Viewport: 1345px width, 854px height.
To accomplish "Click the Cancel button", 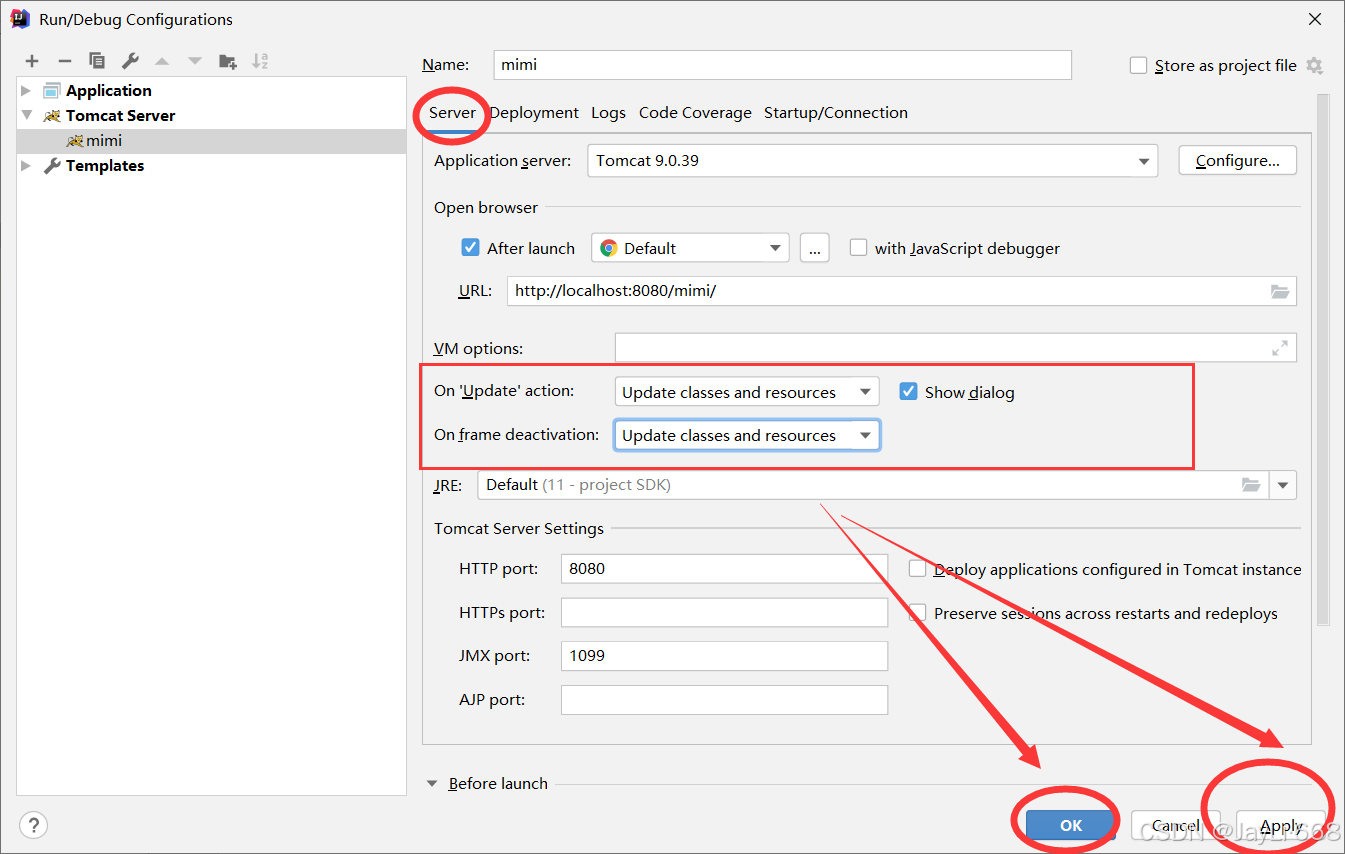I will 1176,825.
